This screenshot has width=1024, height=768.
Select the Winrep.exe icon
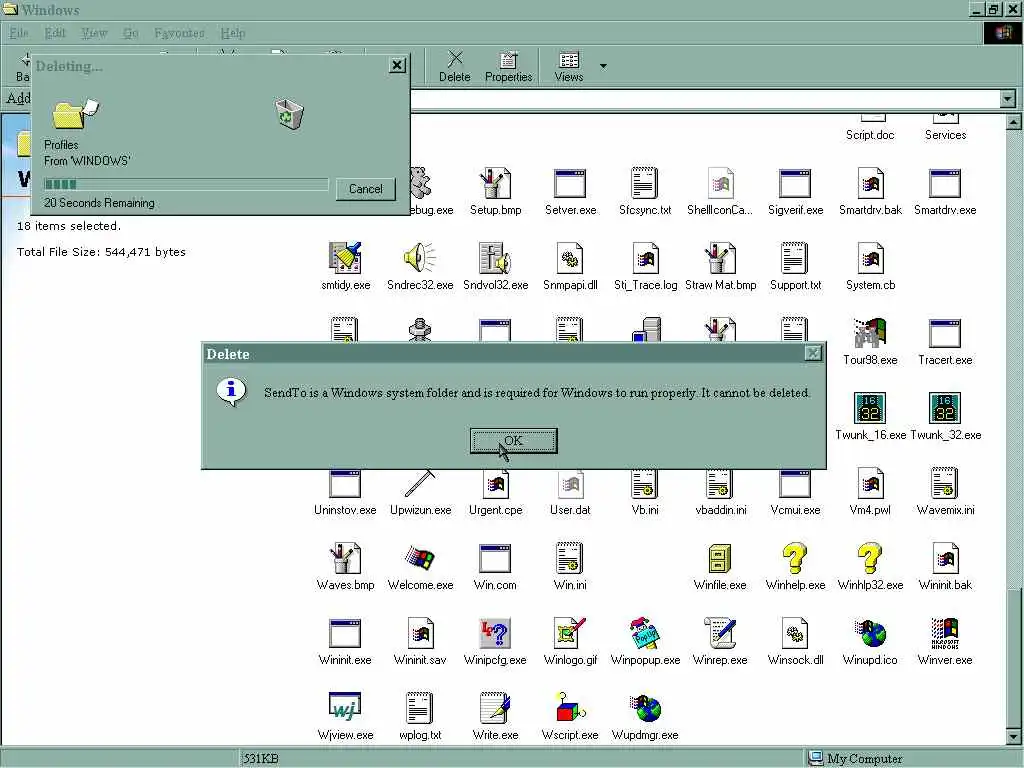pos(720,633)
